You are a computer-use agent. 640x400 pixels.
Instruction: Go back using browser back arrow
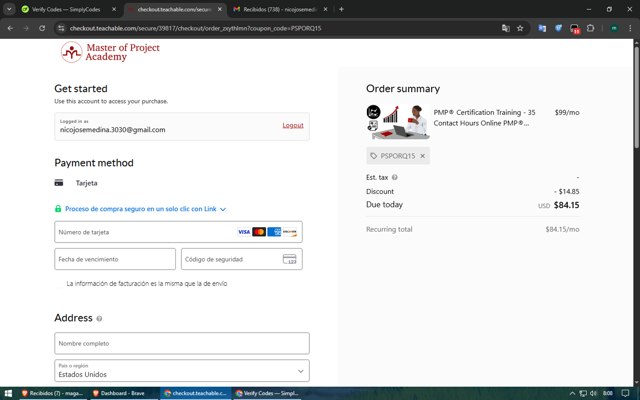(x=10, y=28)
